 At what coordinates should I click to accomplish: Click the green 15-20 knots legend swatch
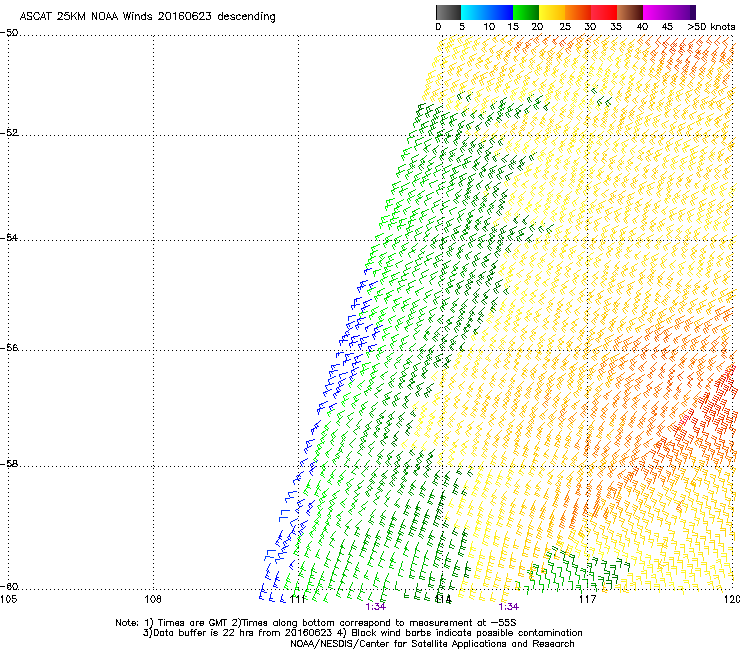pyautogui.click(x=526, y=12)
